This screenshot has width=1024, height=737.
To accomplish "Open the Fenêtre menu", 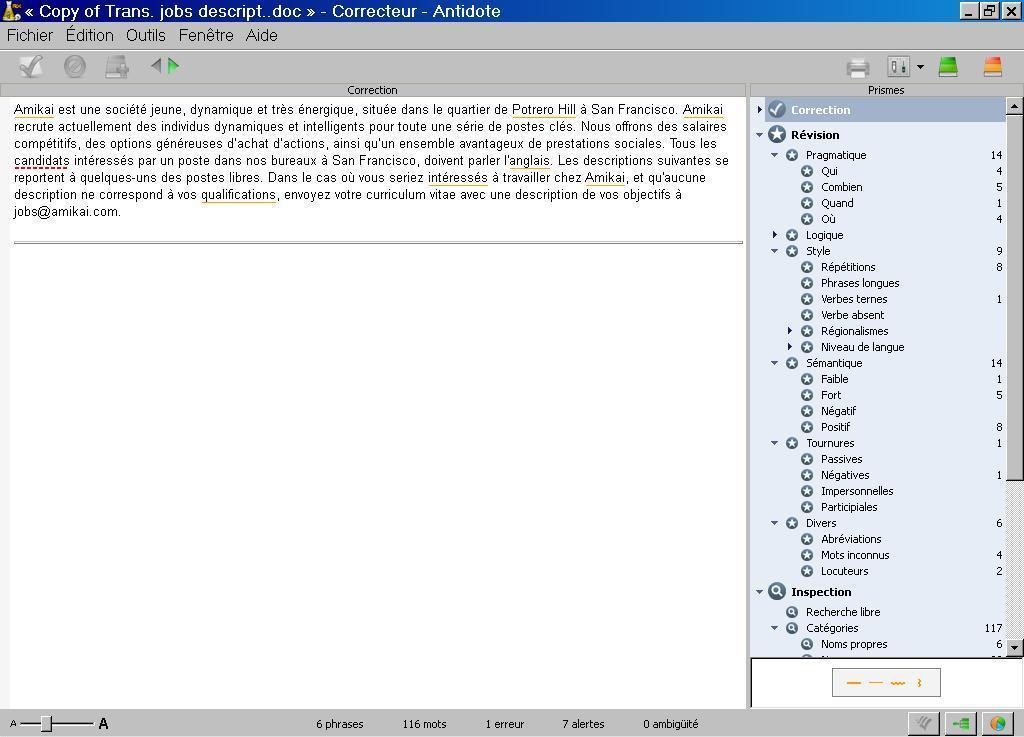I will (x=206, y=35).
